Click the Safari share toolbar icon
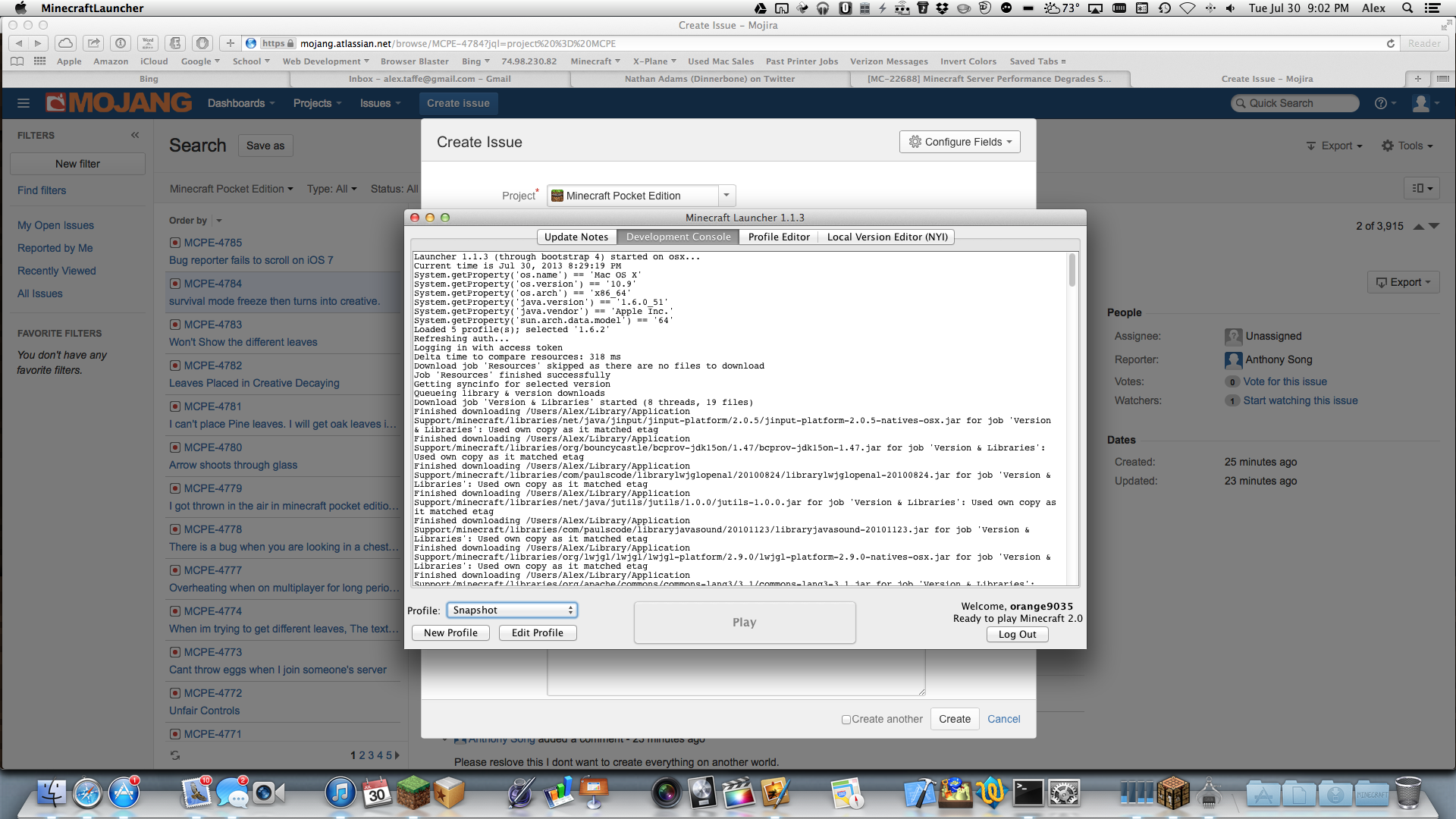1456x819 pixels. point(93,43)
